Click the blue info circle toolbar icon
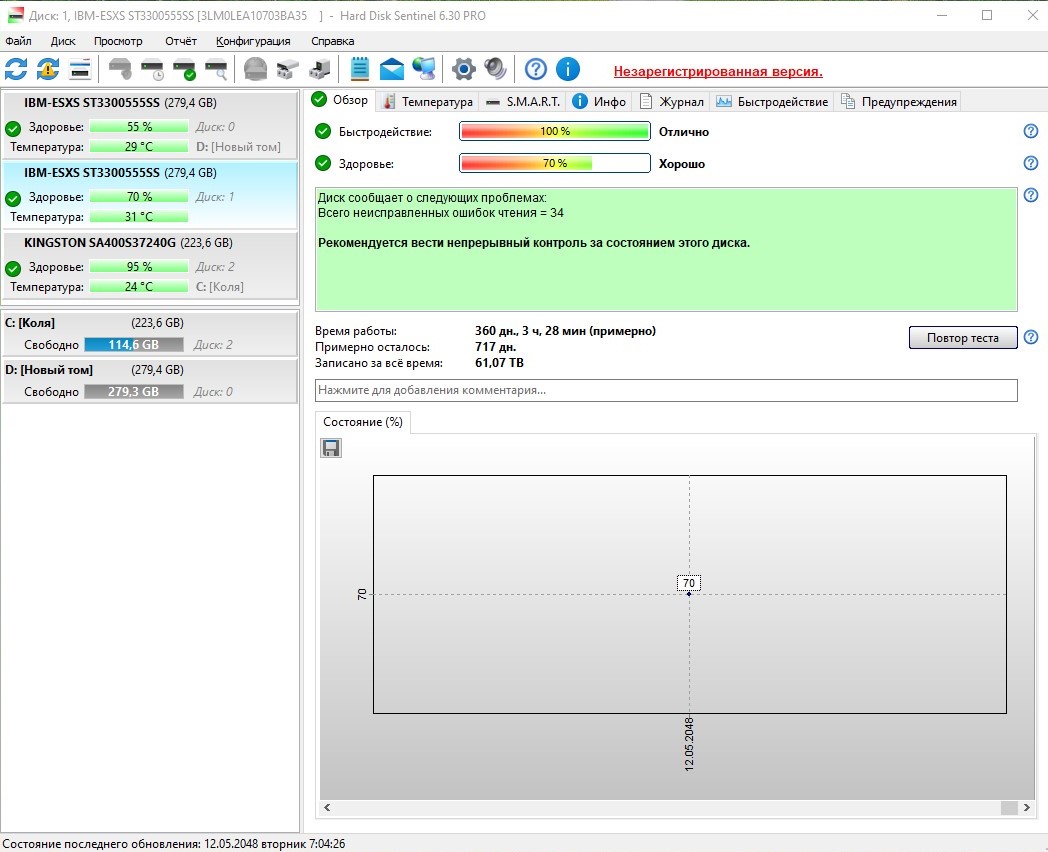This screenshot has width=1048, height=852. coord(568,69)
